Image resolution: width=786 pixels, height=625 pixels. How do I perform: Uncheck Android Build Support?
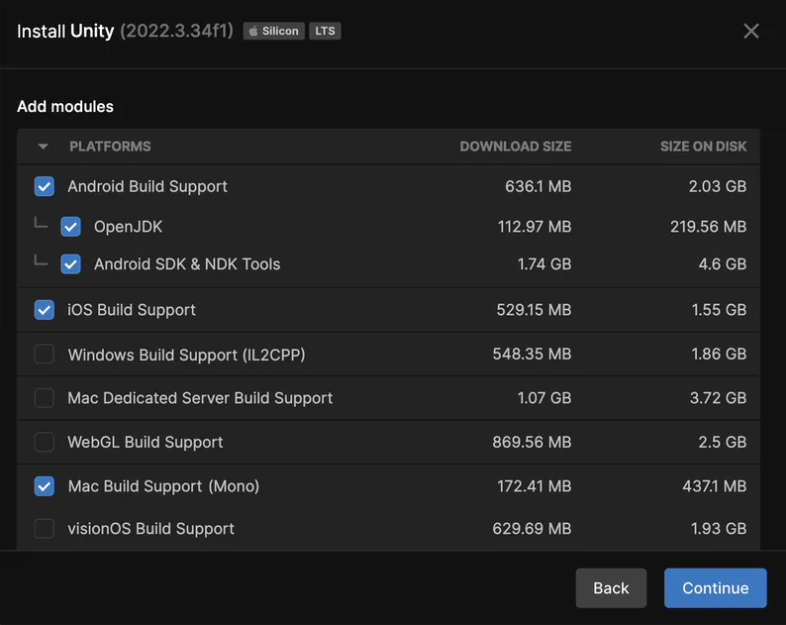[x=44, y=186]
